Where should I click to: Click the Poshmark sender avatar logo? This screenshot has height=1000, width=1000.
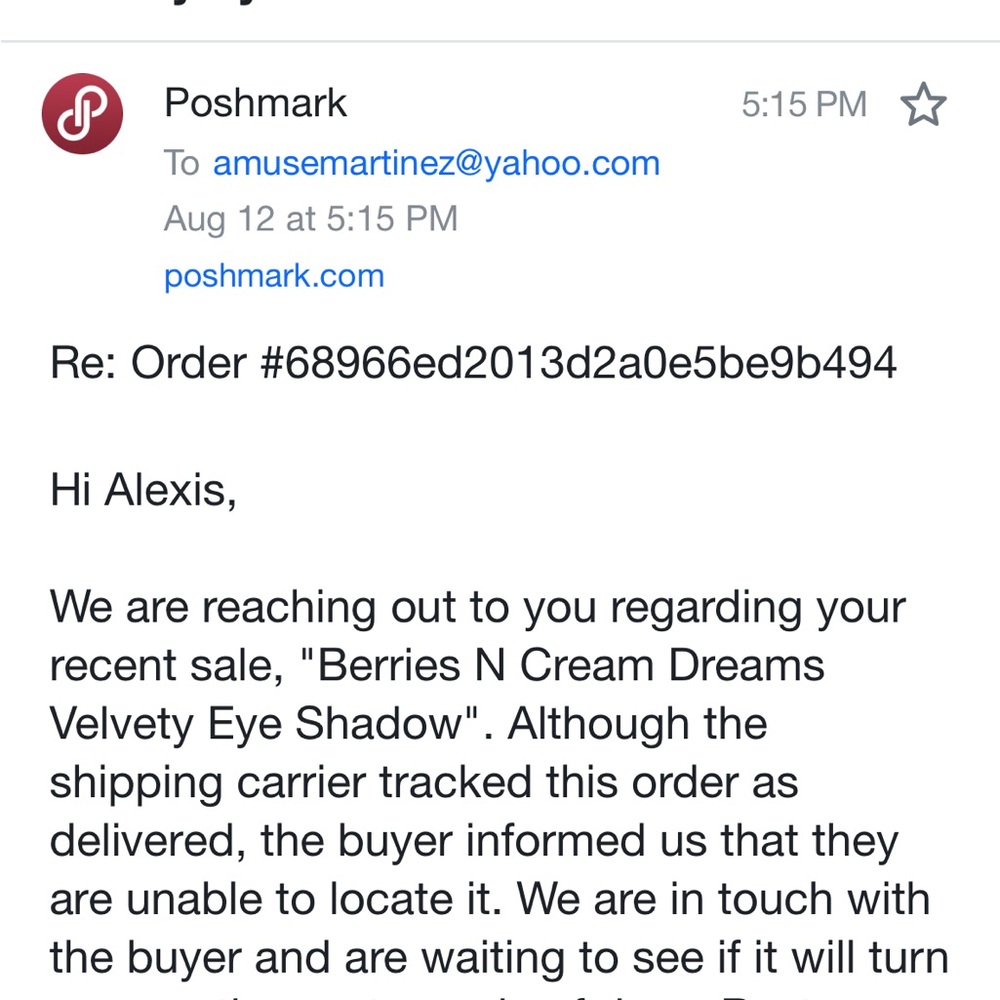pos(82,113)
